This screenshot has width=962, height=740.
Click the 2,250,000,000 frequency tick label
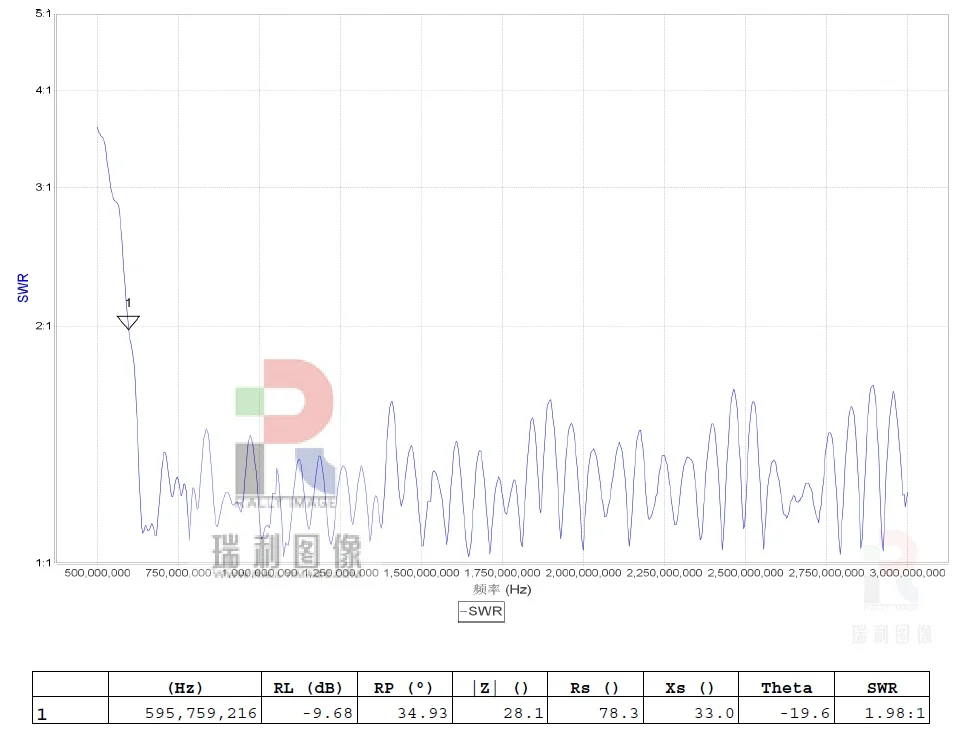point(664,573)
